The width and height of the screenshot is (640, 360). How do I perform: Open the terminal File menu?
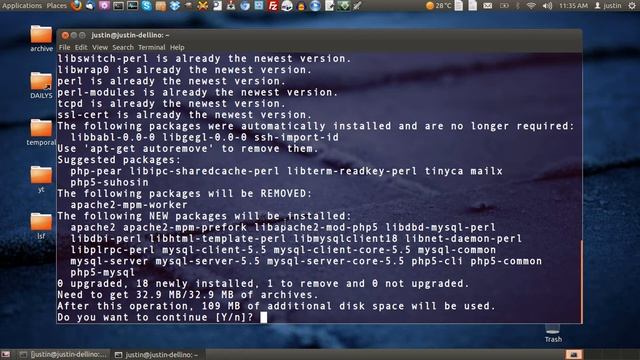coord(64,47)
